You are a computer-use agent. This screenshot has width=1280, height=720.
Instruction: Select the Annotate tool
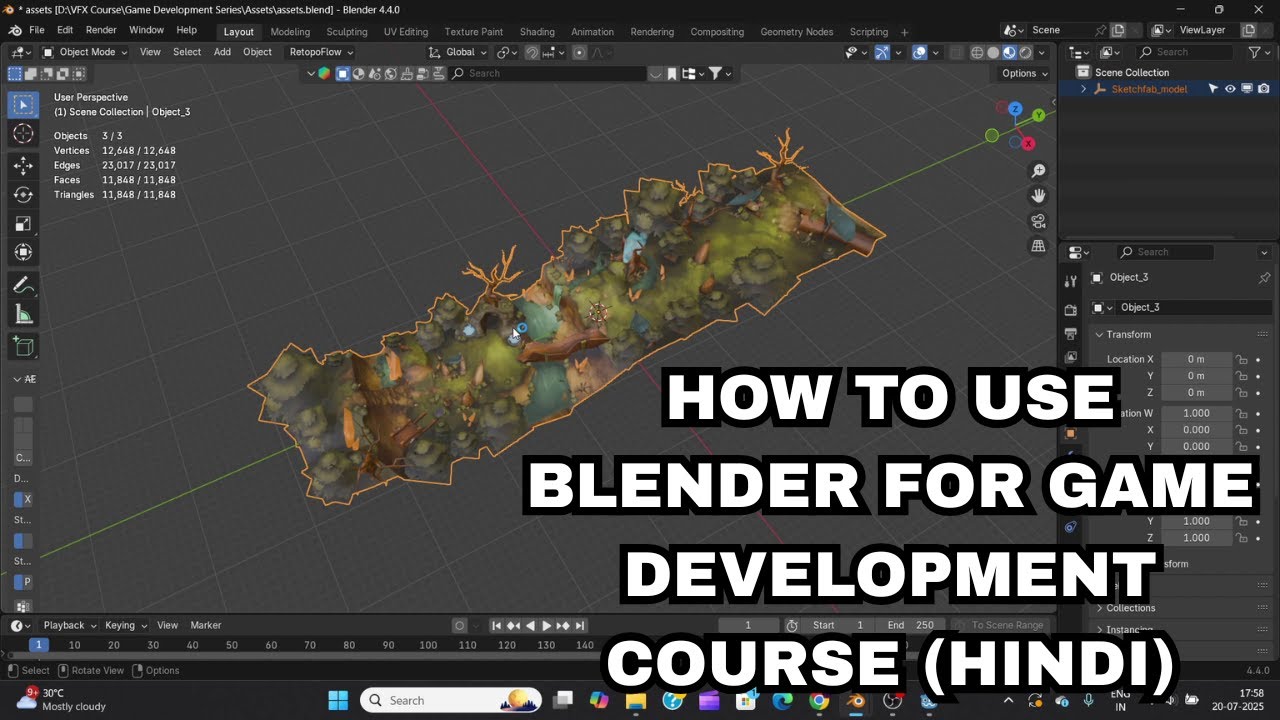coord(24,285)
